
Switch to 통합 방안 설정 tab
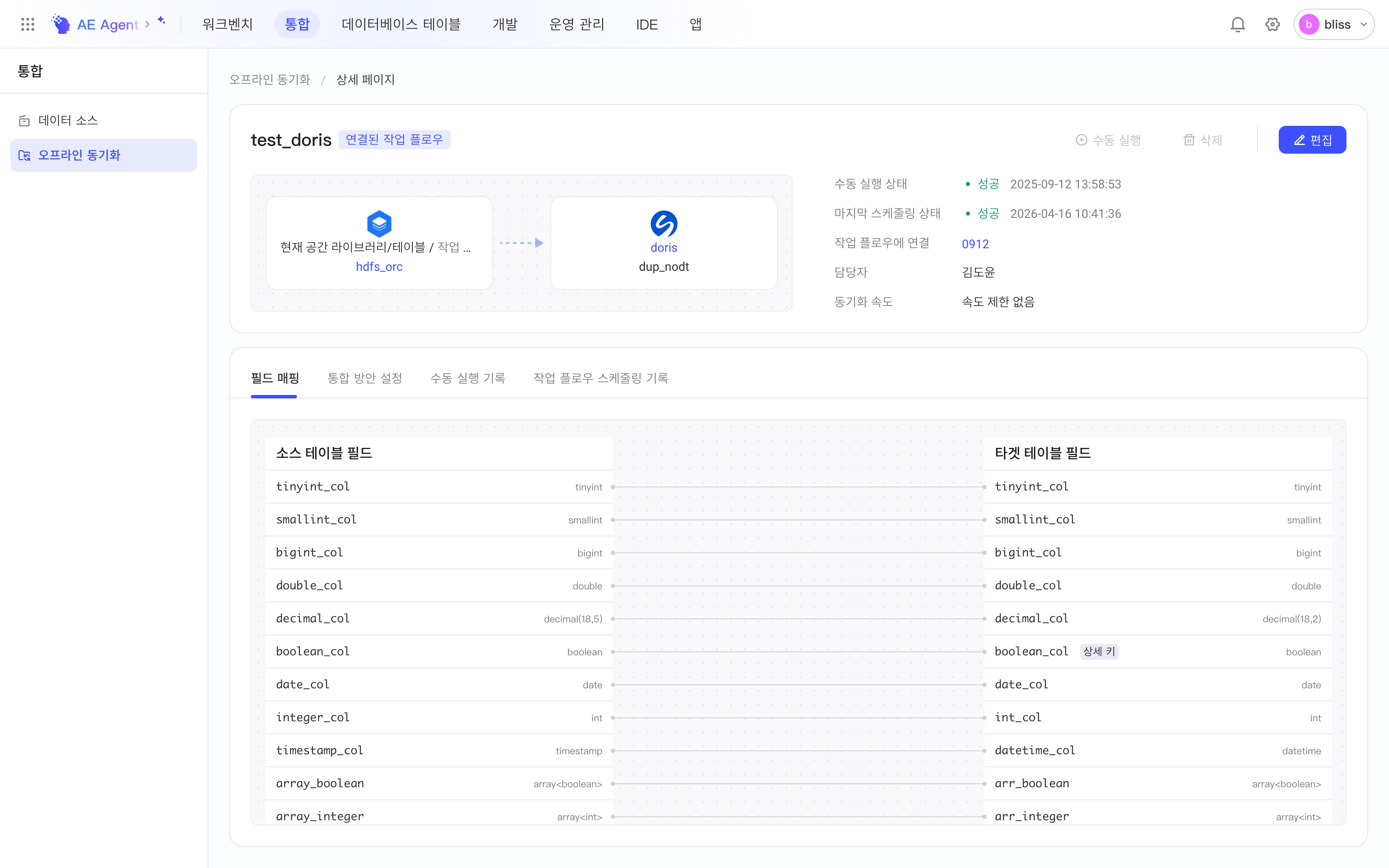[x=365, y=378]
